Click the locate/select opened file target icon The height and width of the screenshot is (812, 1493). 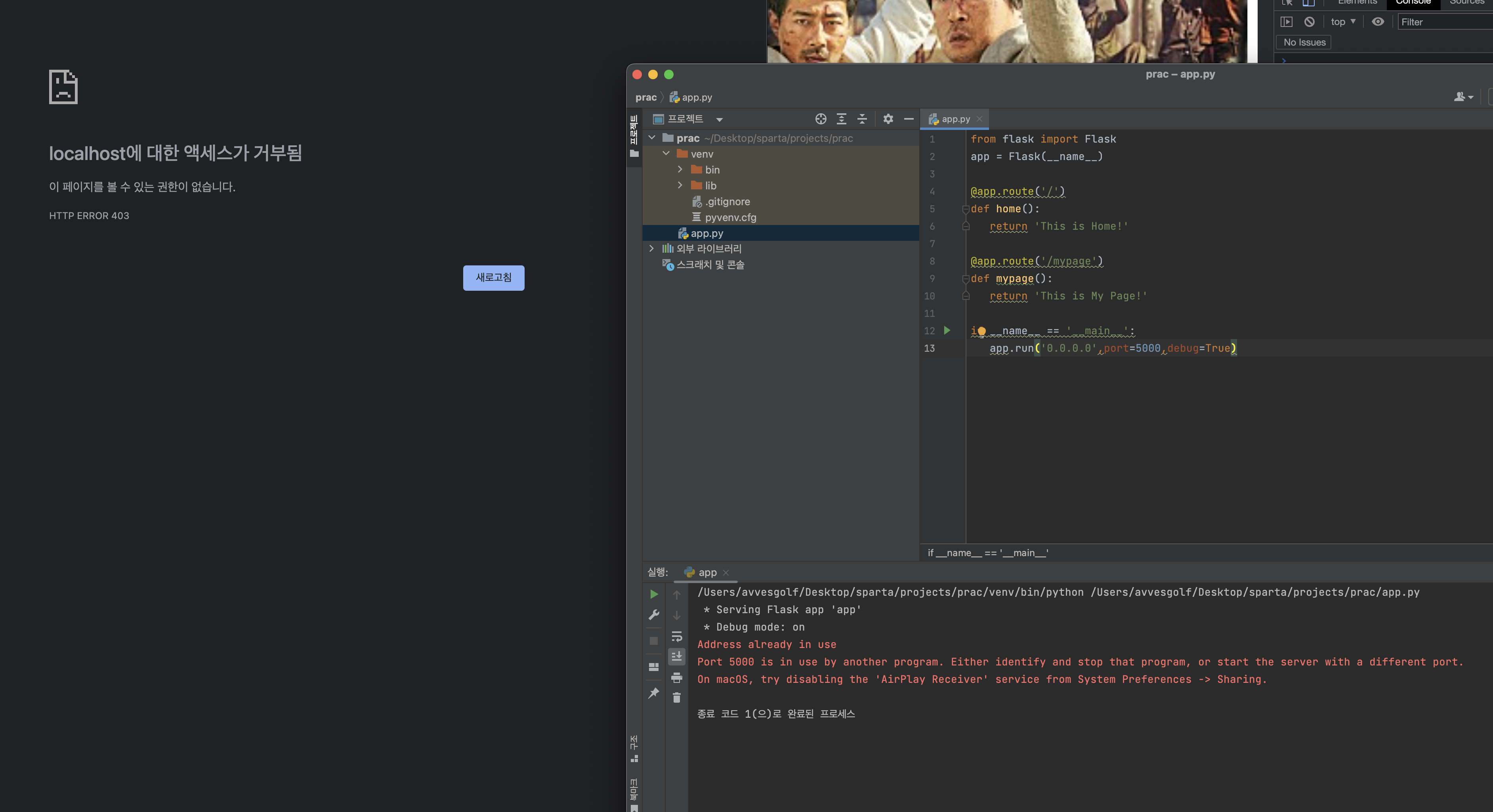(821, 119)
